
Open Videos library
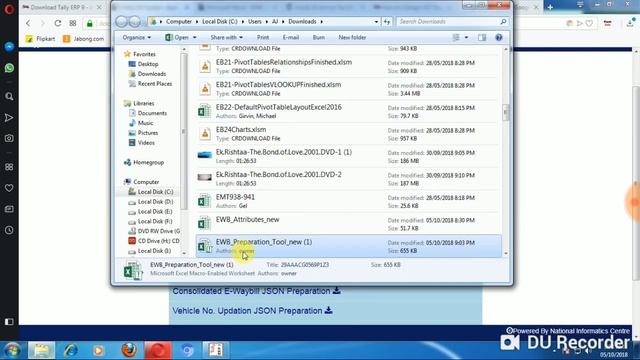146,143
